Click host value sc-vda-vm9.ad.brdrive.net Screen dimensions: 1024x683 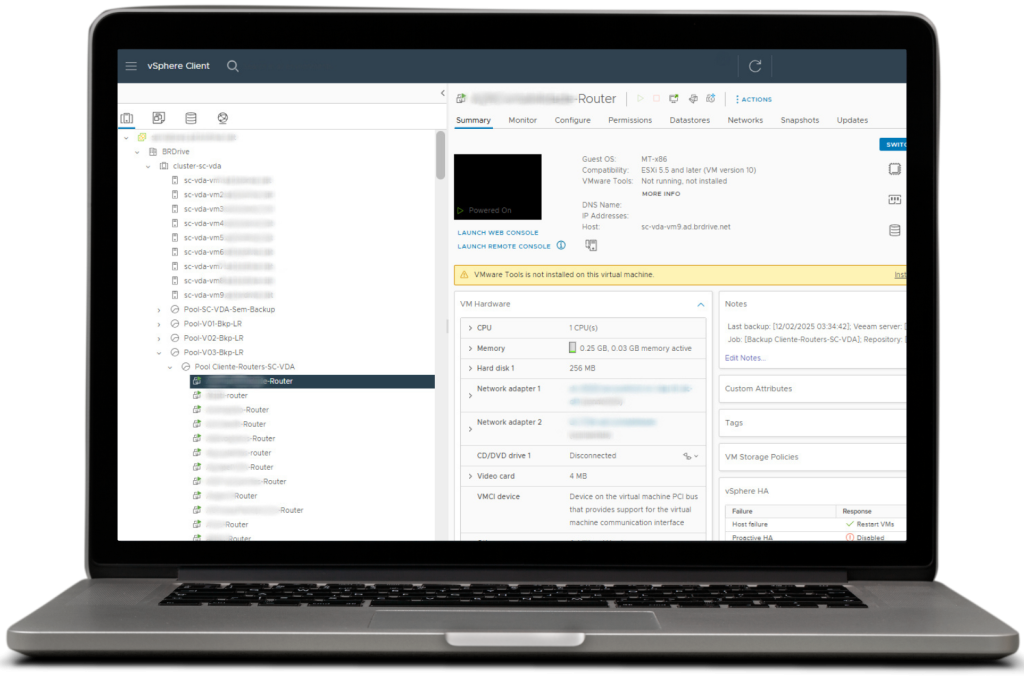pos(686,227)
